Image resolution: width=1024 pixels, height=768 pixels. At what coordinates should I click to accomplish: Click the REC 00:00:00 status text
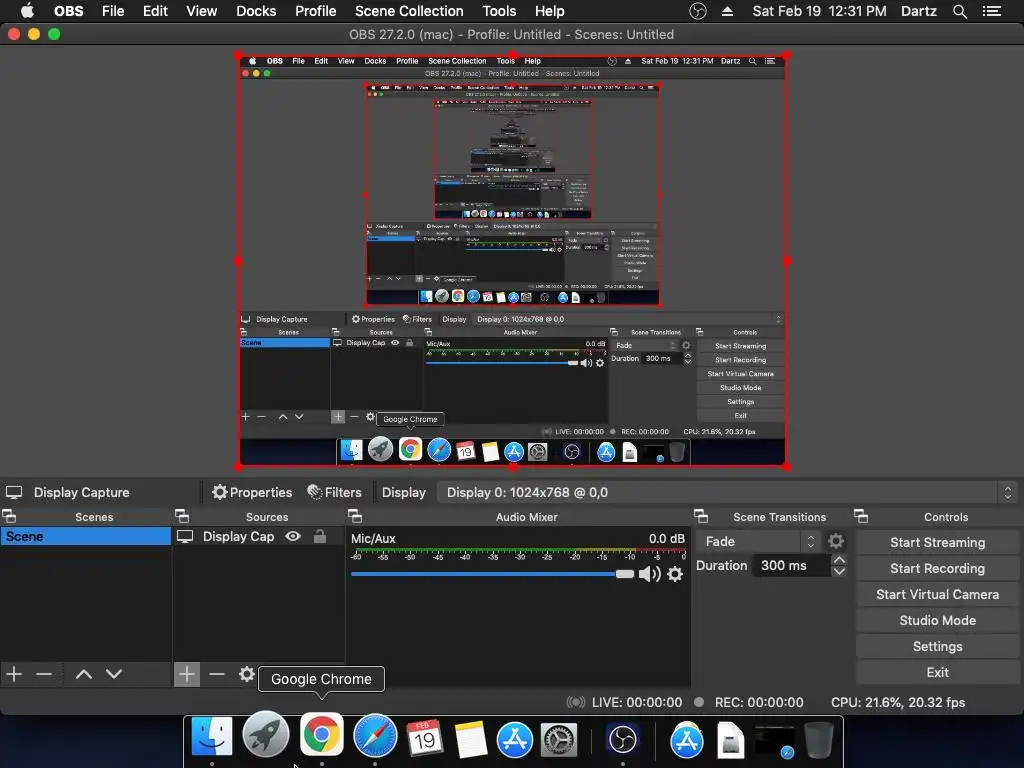coord(759,702)
